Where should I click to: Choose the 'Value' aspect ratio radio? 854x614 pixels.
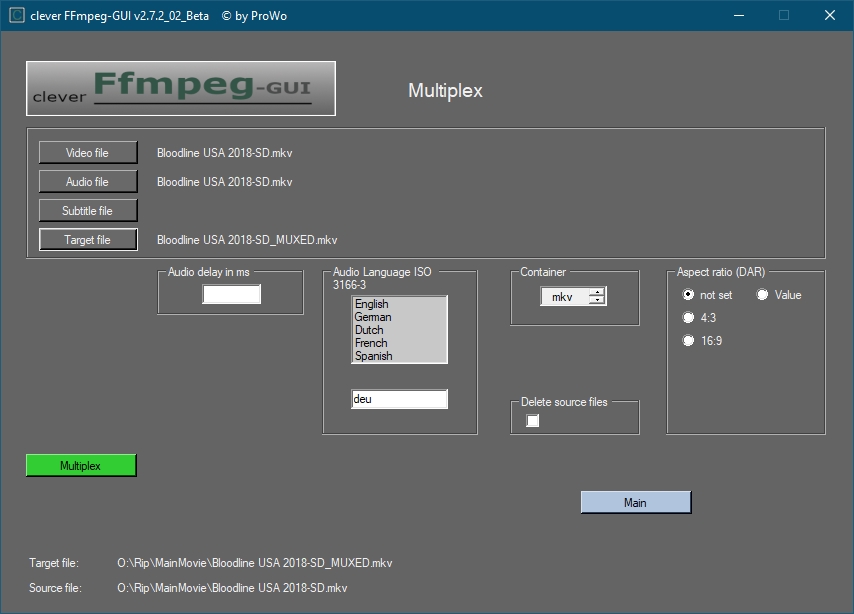tap(779, 295)
